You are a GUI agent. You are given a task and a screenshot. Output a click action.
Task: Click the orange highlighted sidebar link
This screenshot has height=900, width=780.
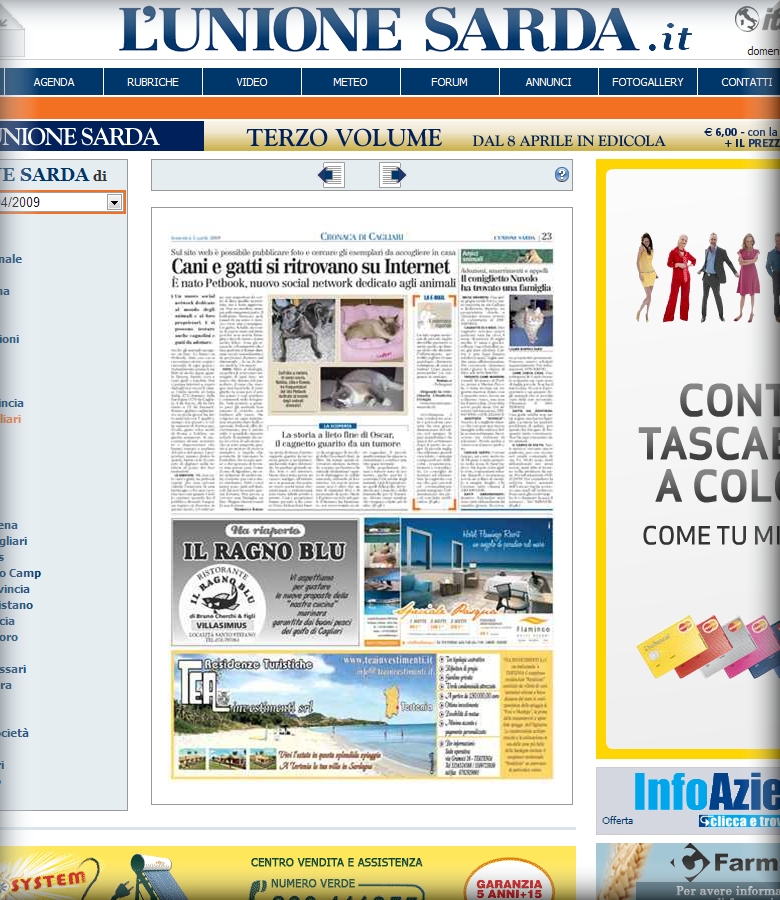point(10,419)
